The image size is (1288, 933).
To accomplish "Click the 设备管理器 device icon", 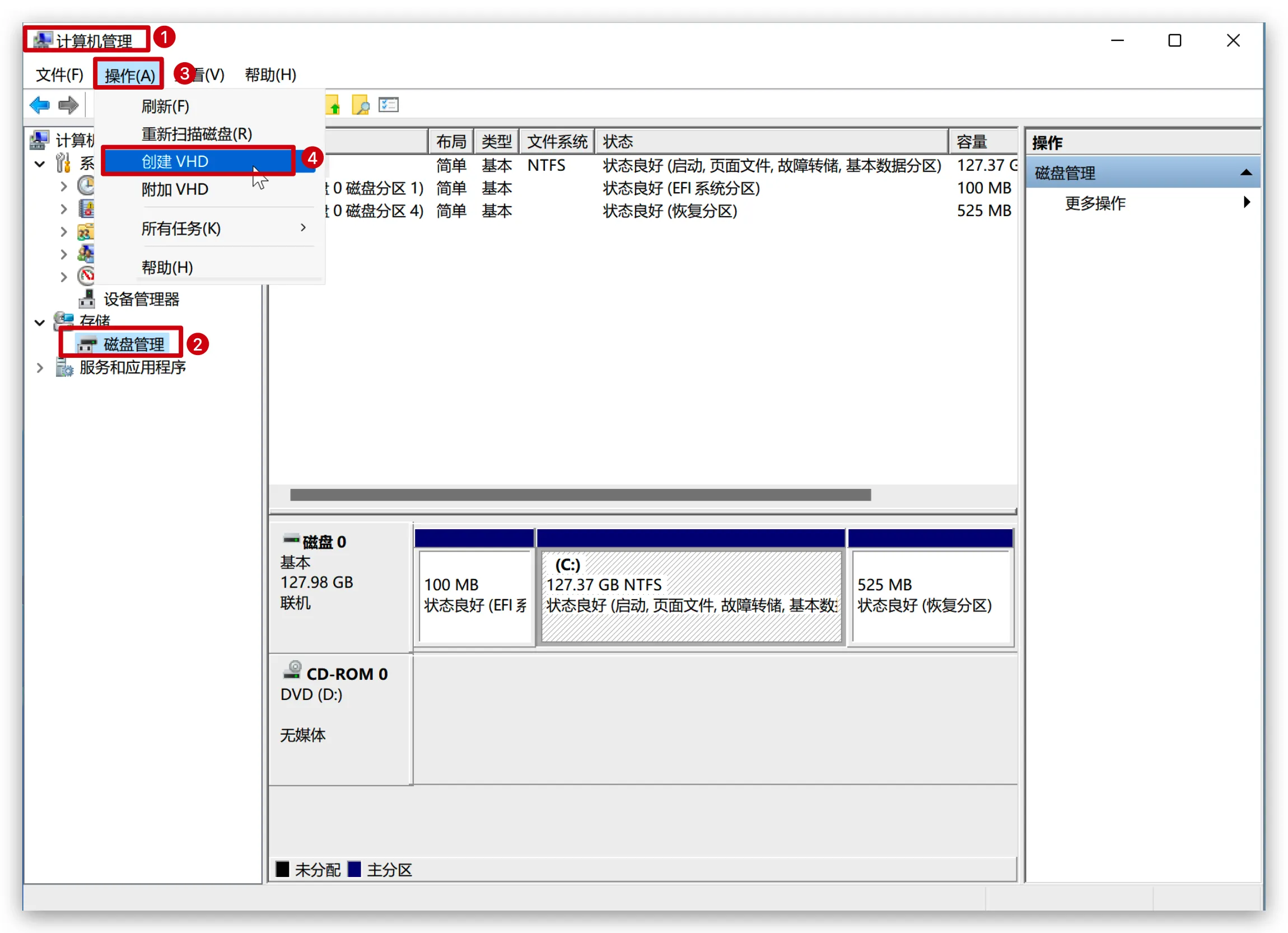I will pyautogui.click(x=87, y=298).
